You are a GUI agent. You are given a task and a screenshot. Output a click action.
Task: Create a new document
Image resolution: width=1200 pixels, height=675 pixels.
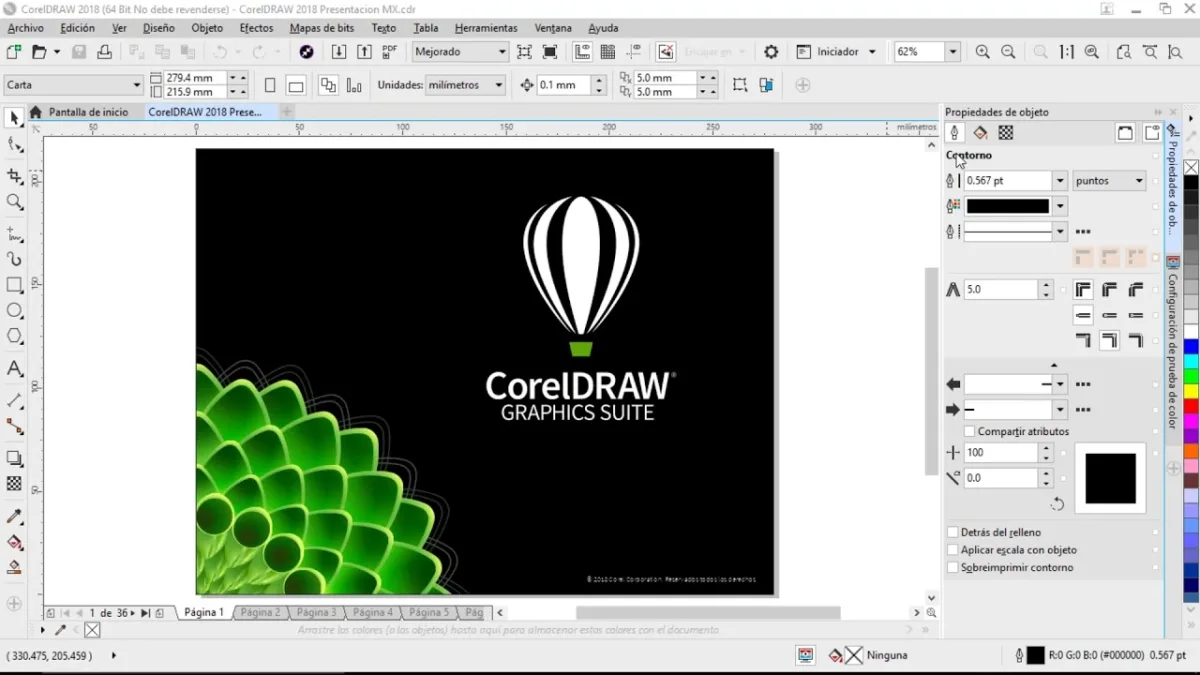13,52
